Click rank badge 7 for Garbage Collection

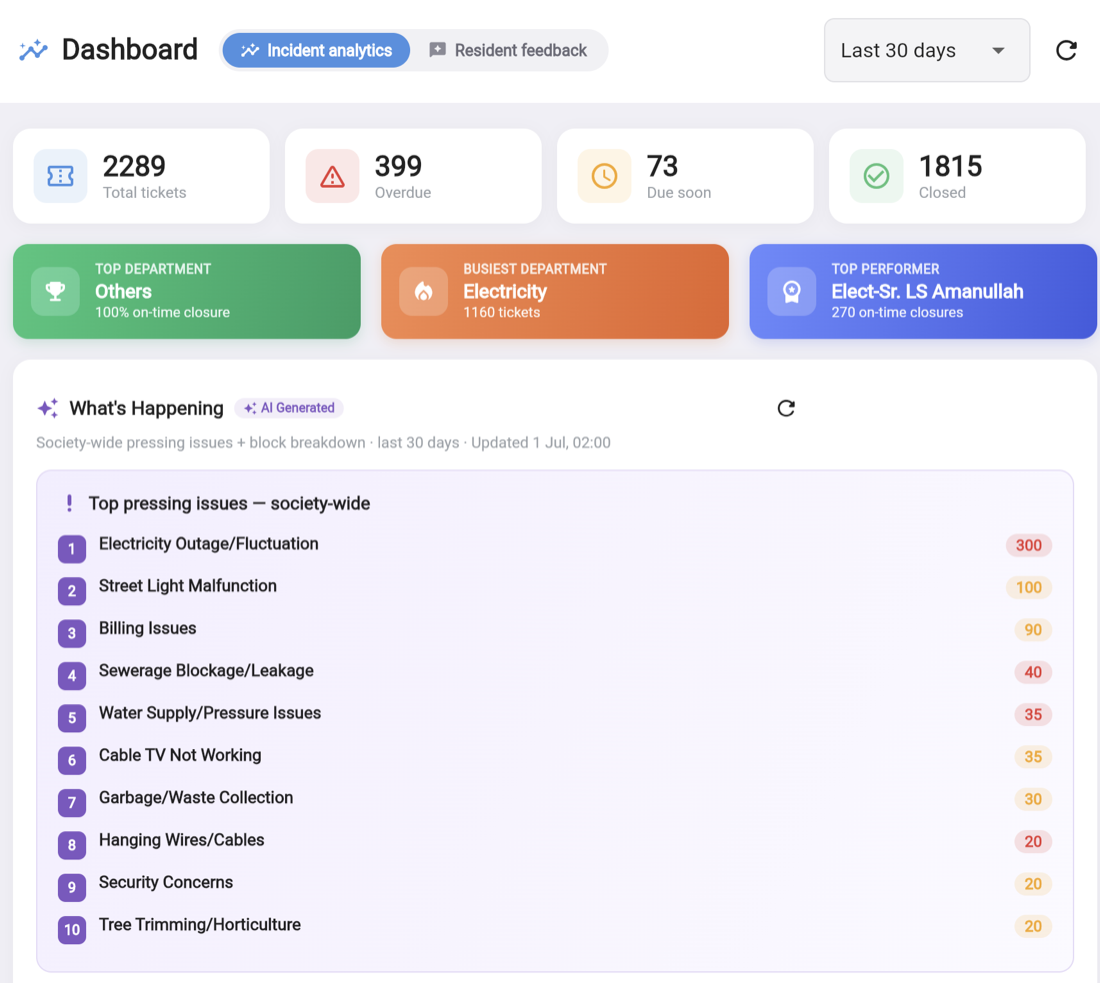72,803
